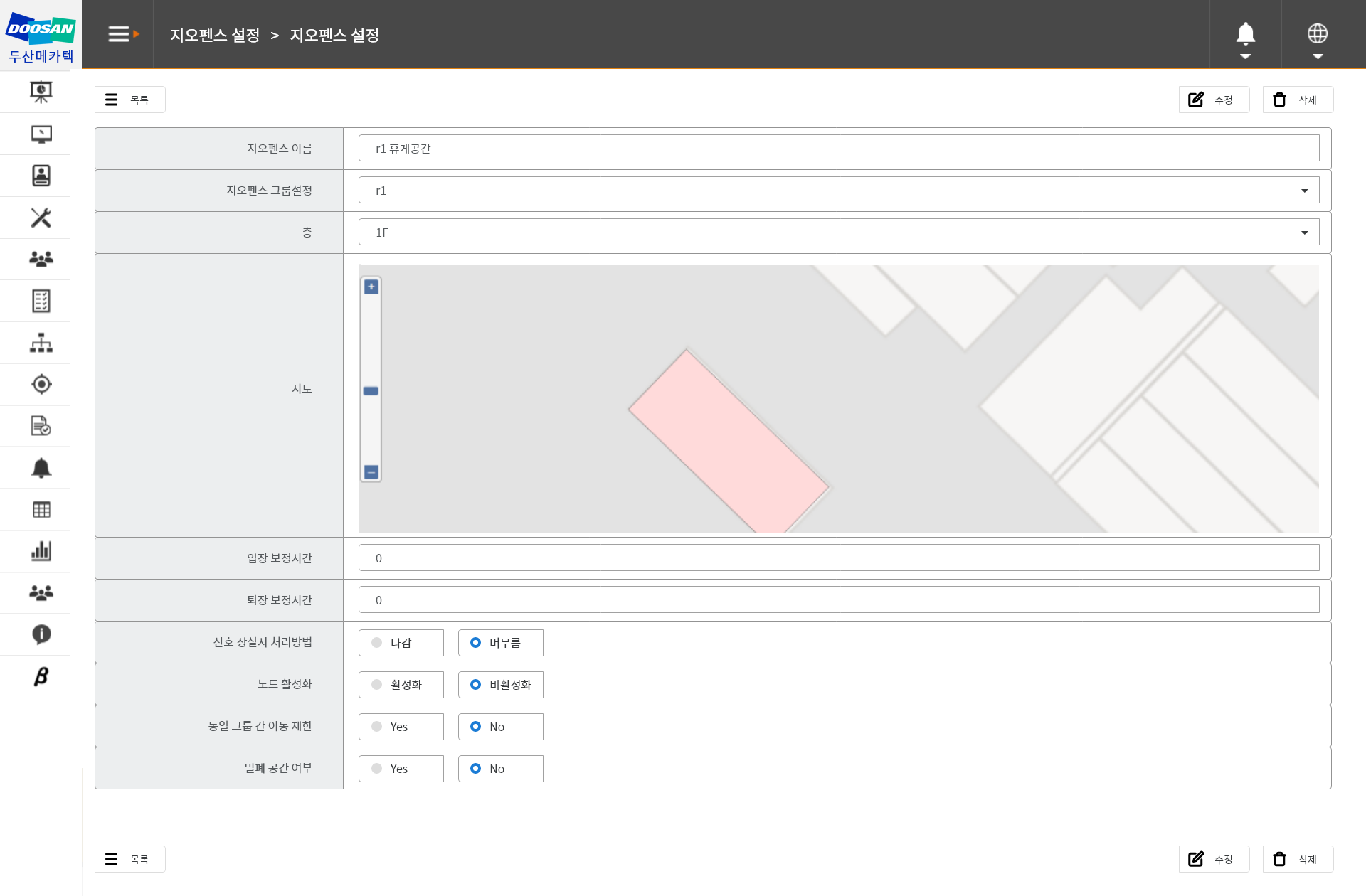Screen dimensions: 1366x896
Task: Expand the 지오펜스 그룹설정 dropdown
Action: [x=838, y=191]
